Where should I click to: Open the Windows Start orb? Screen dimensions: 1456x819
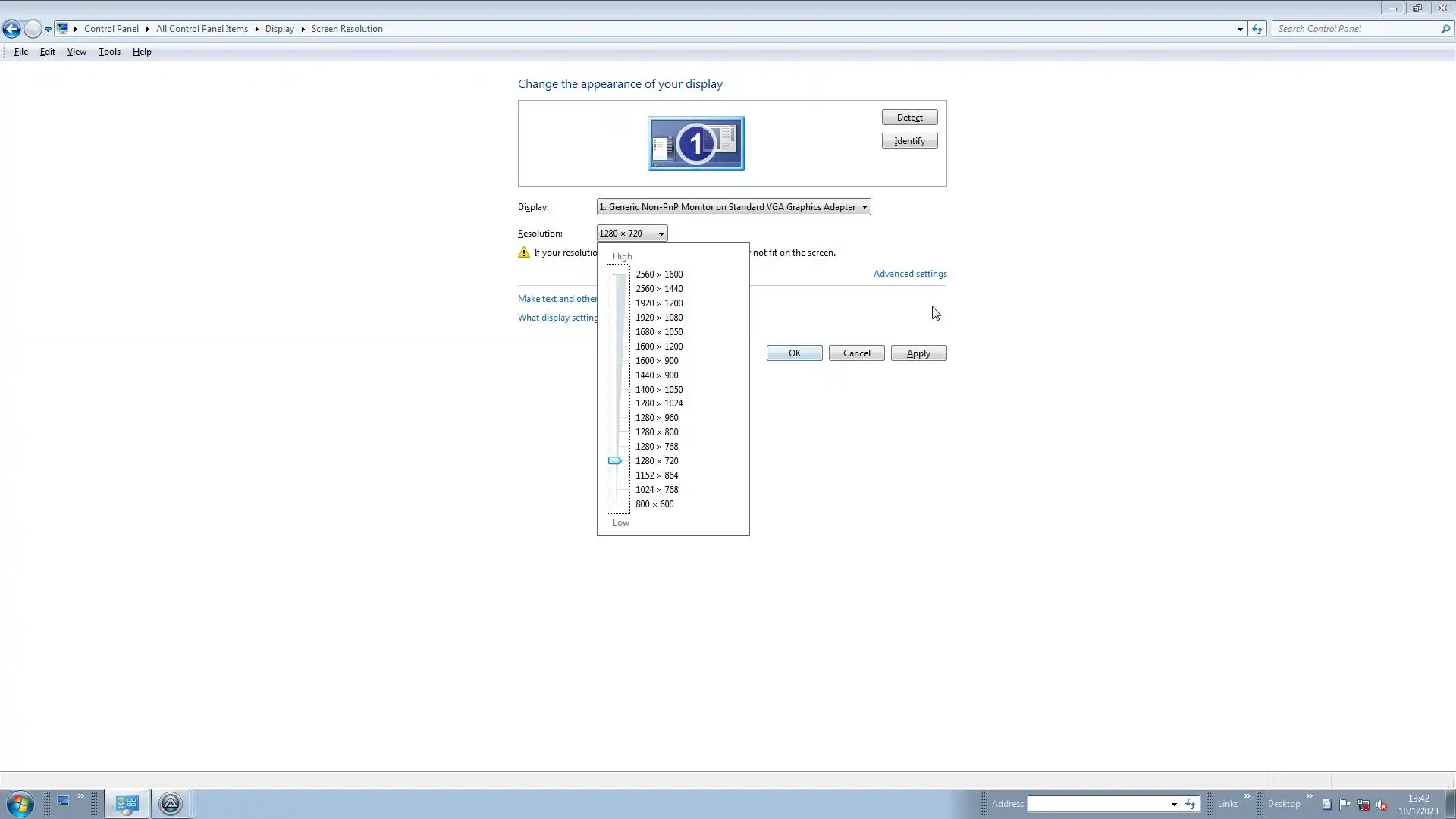point(20,804)
